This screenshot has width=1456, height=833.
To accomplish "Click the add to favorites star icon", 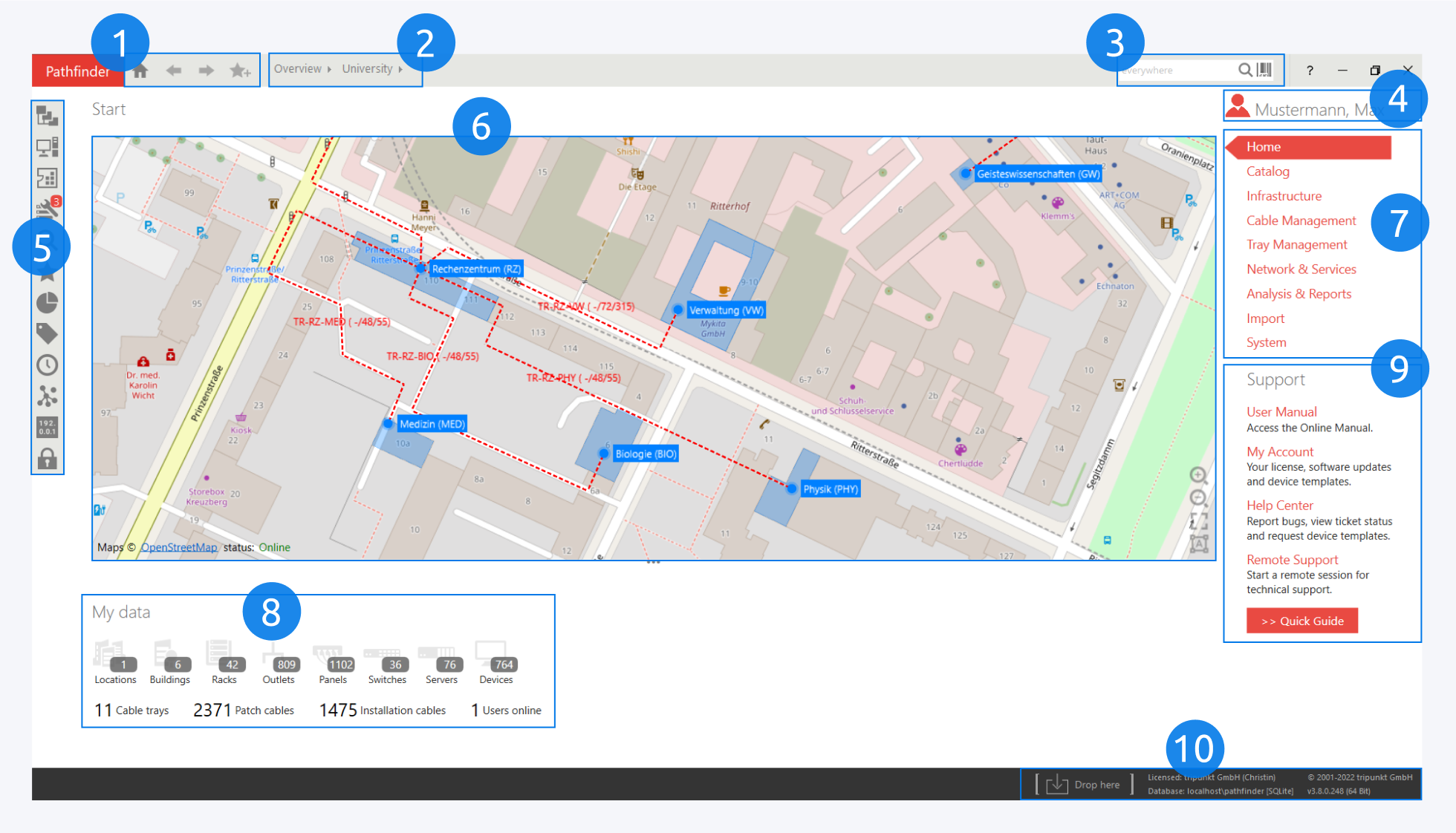I will point(239,71).
